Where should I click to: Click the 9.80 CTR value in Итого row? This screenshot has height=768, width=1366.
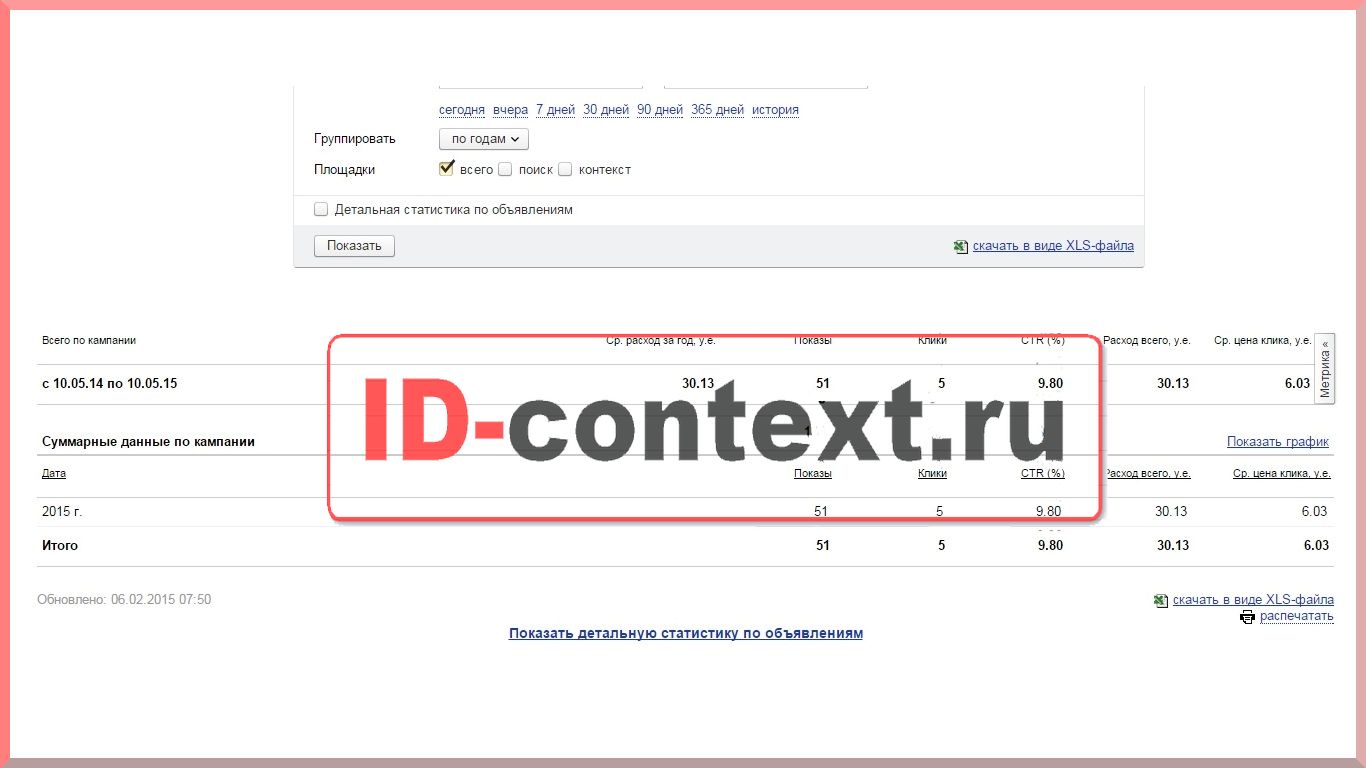pos(1050,546)
